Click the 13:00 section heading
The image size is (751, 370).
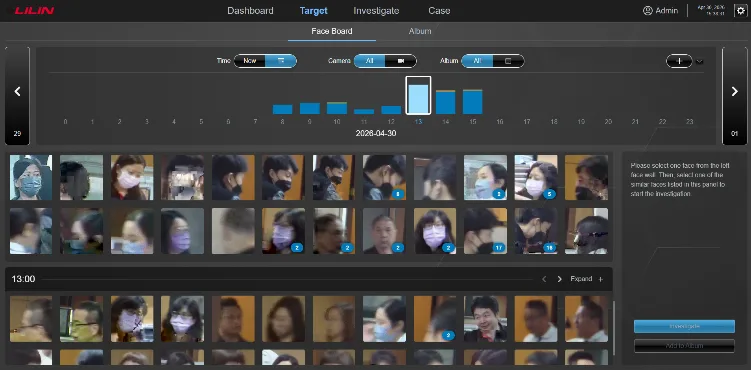point(23,279)
